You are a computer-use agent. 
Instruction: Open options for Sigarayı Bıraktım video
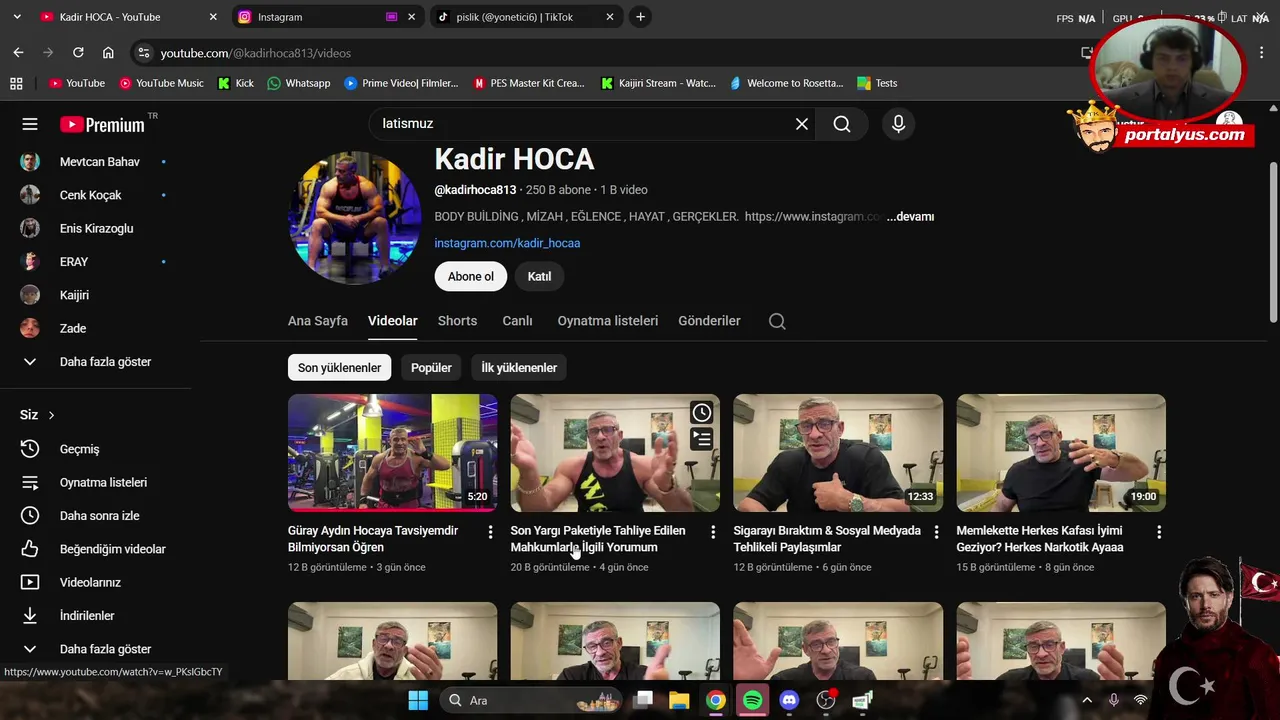[x=936, y=532]
